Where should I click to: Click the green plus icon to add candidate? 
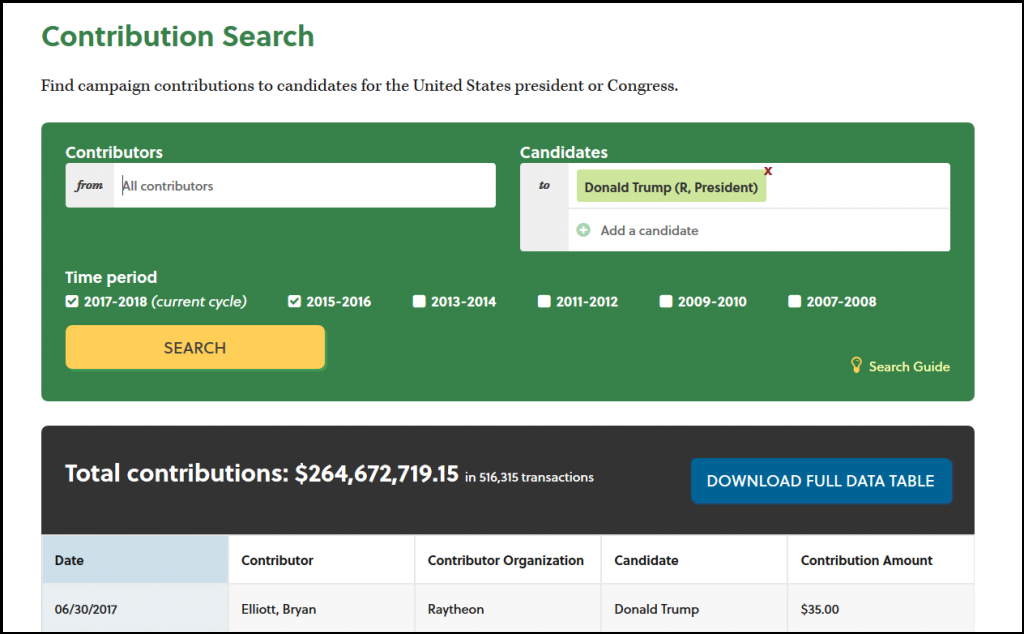pos(583,230)
